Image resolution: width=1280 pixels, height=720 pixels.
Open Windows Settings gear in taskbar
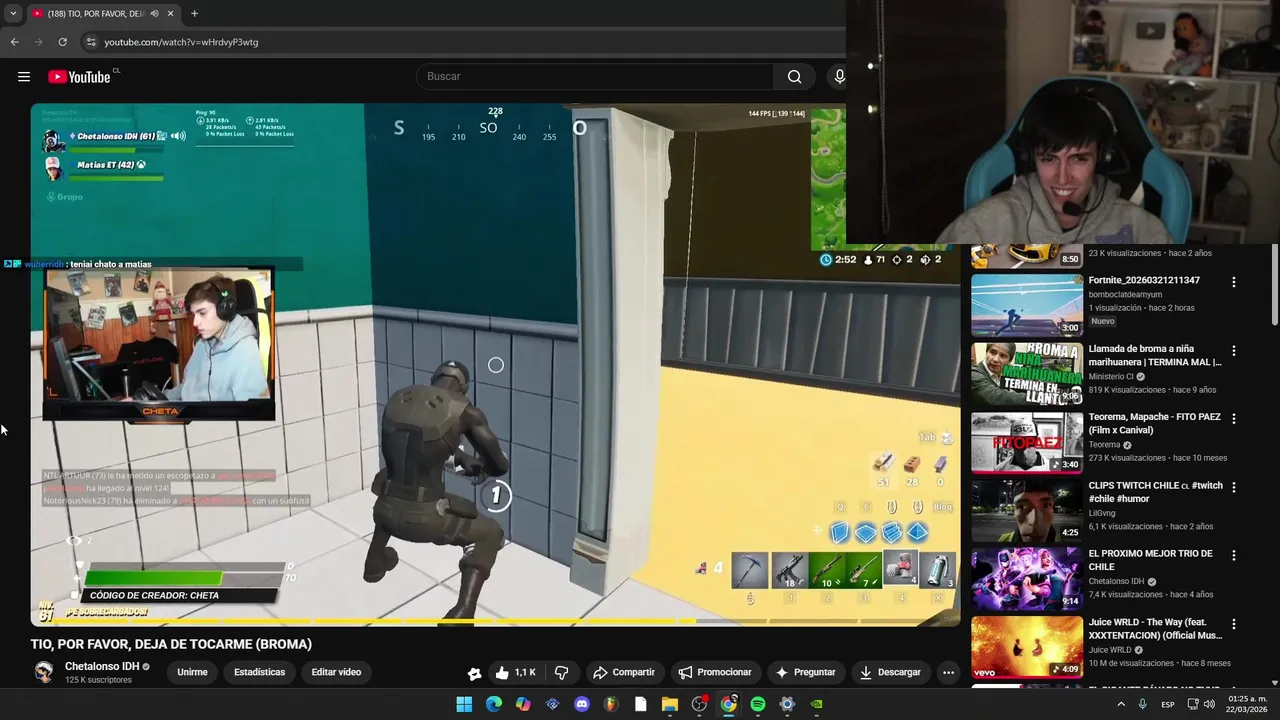(x=787, y=704)
